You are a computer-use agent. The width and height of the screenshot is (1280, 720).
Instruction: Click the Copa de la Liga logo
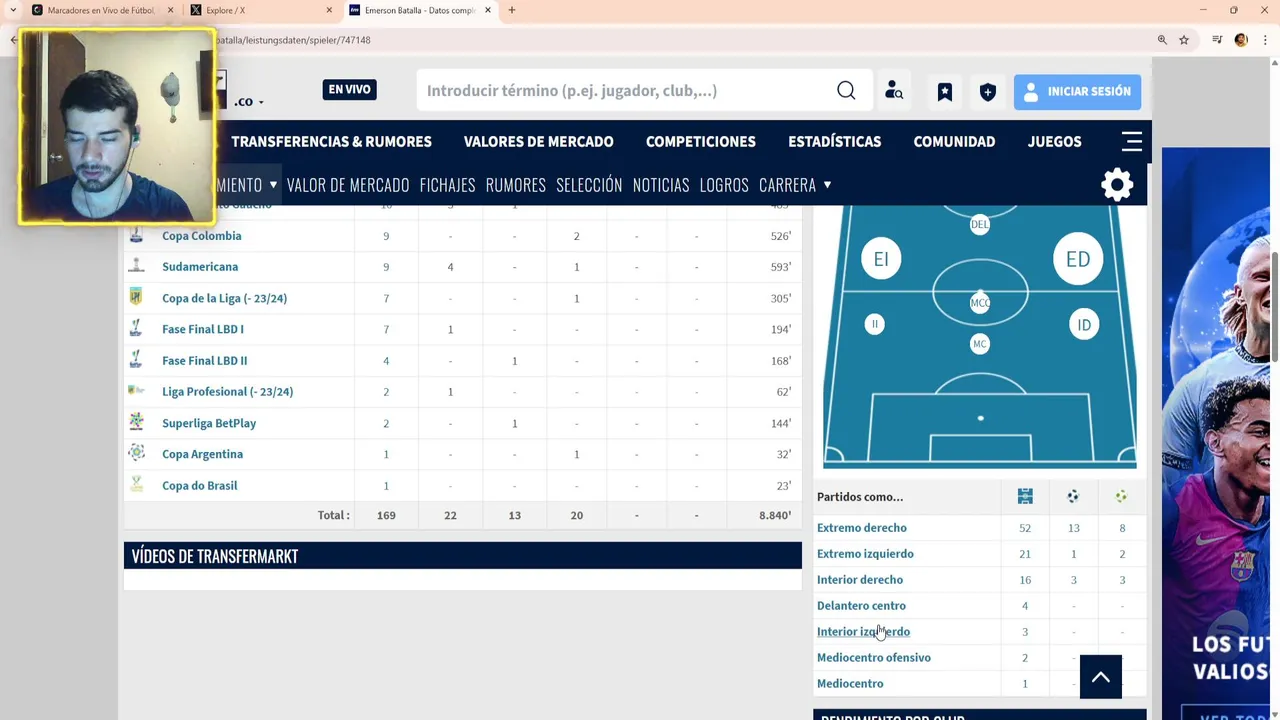136,297
